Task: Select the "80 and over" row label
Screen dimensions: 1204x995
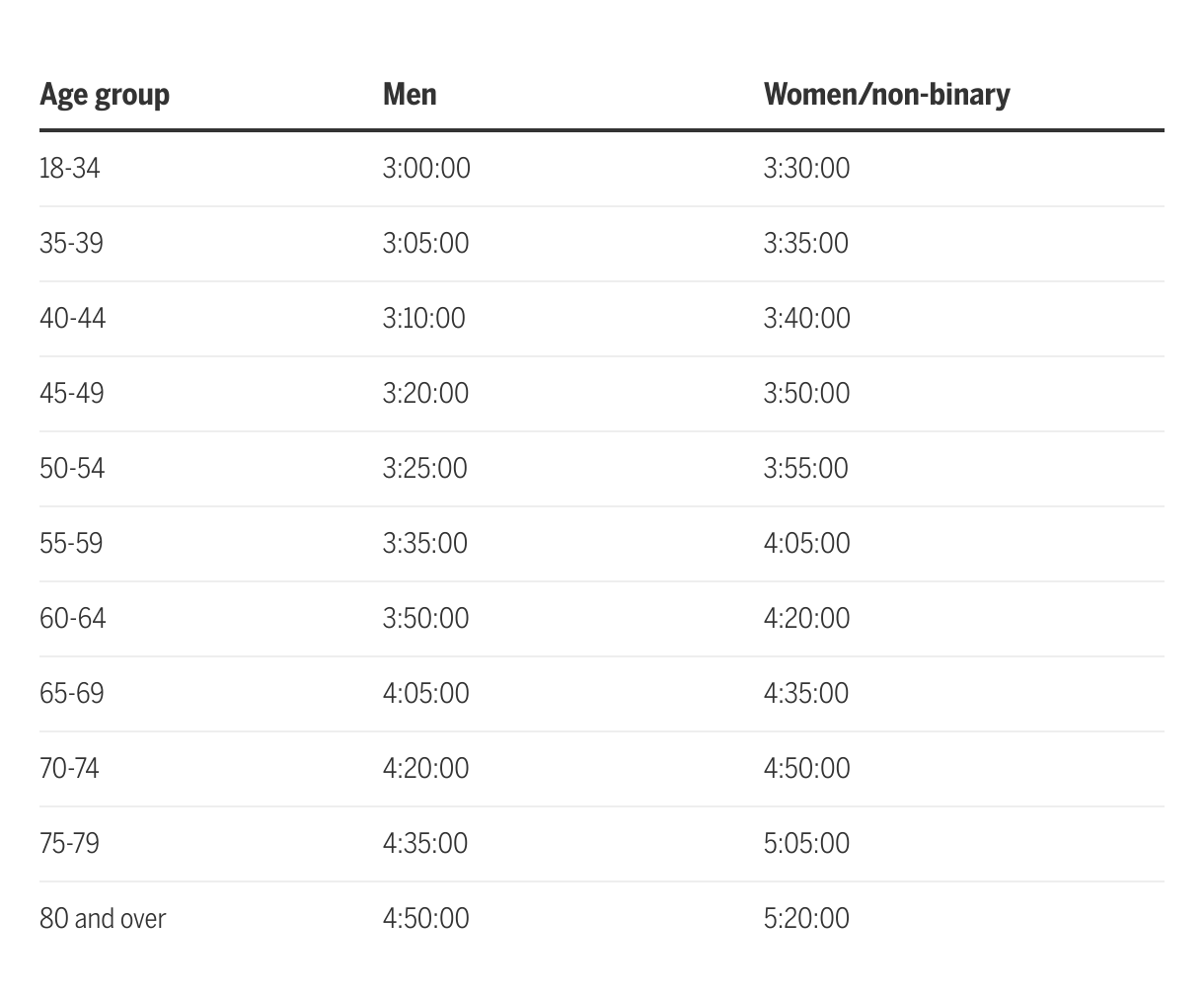Action: coord(103,919)
